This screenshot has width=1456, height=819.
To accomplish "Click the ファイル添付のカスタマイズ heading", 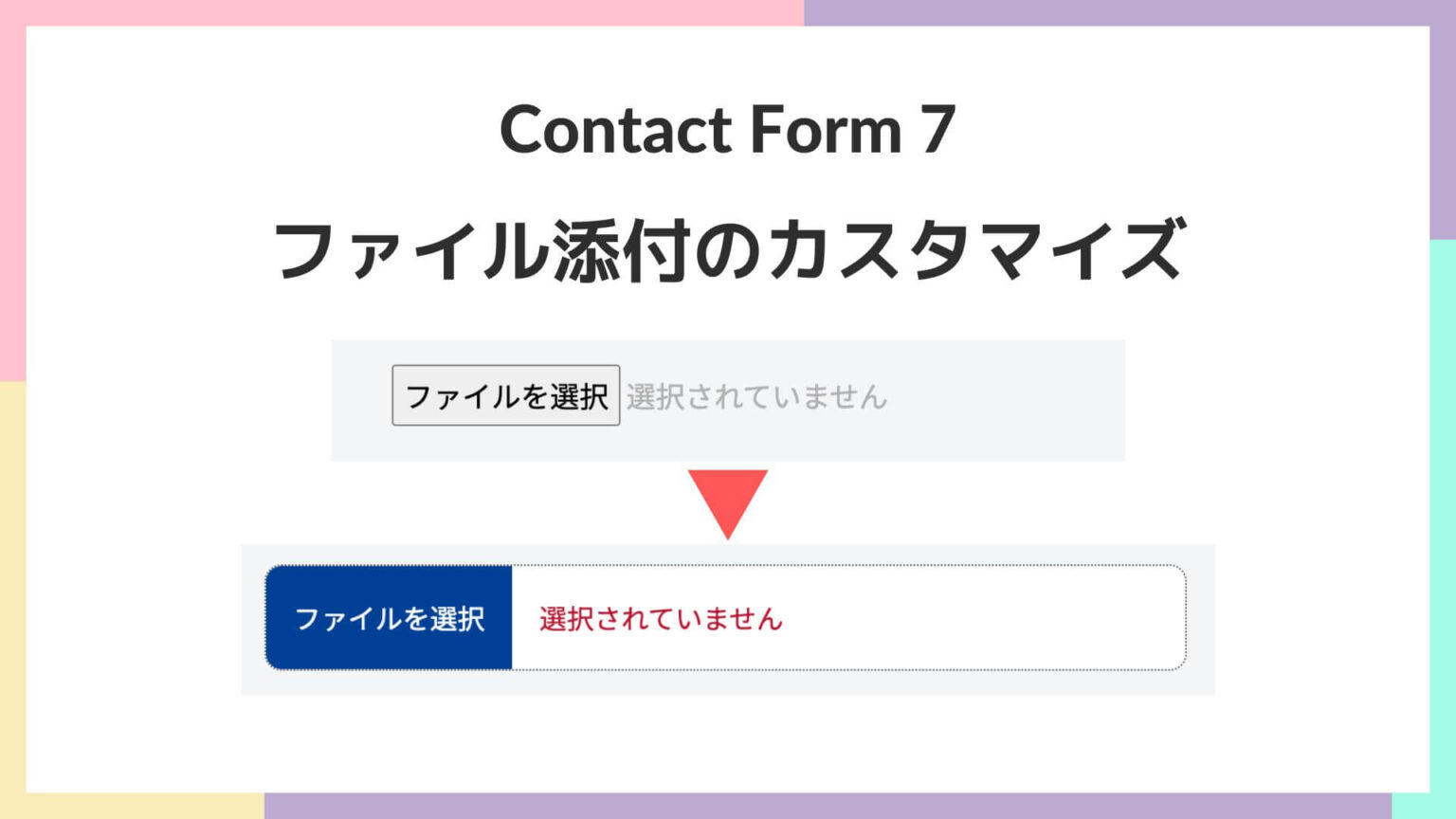I will tap(728, 249).
